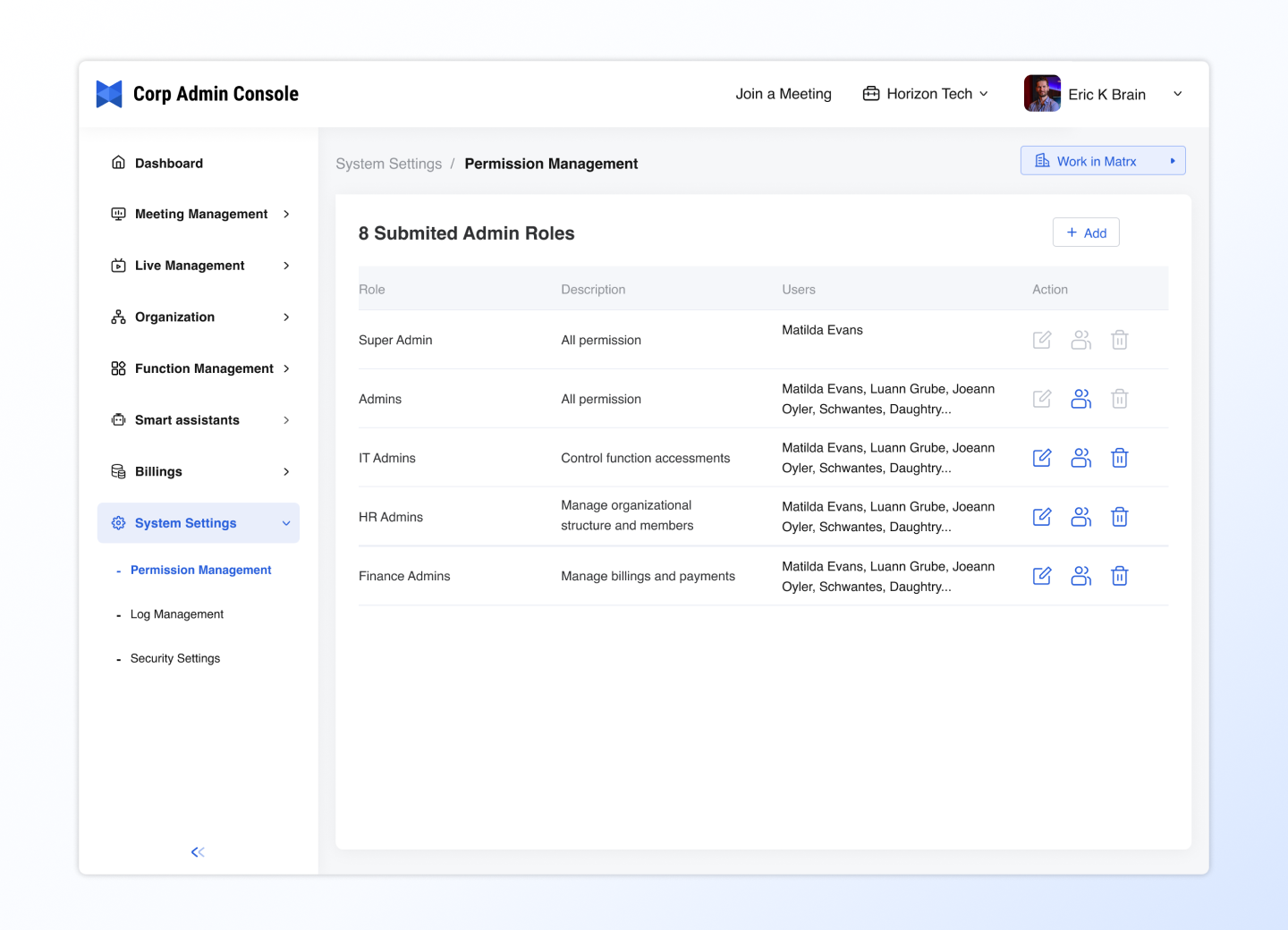
Task: Delete the HR Admins role
Action: pos(1119,517)
